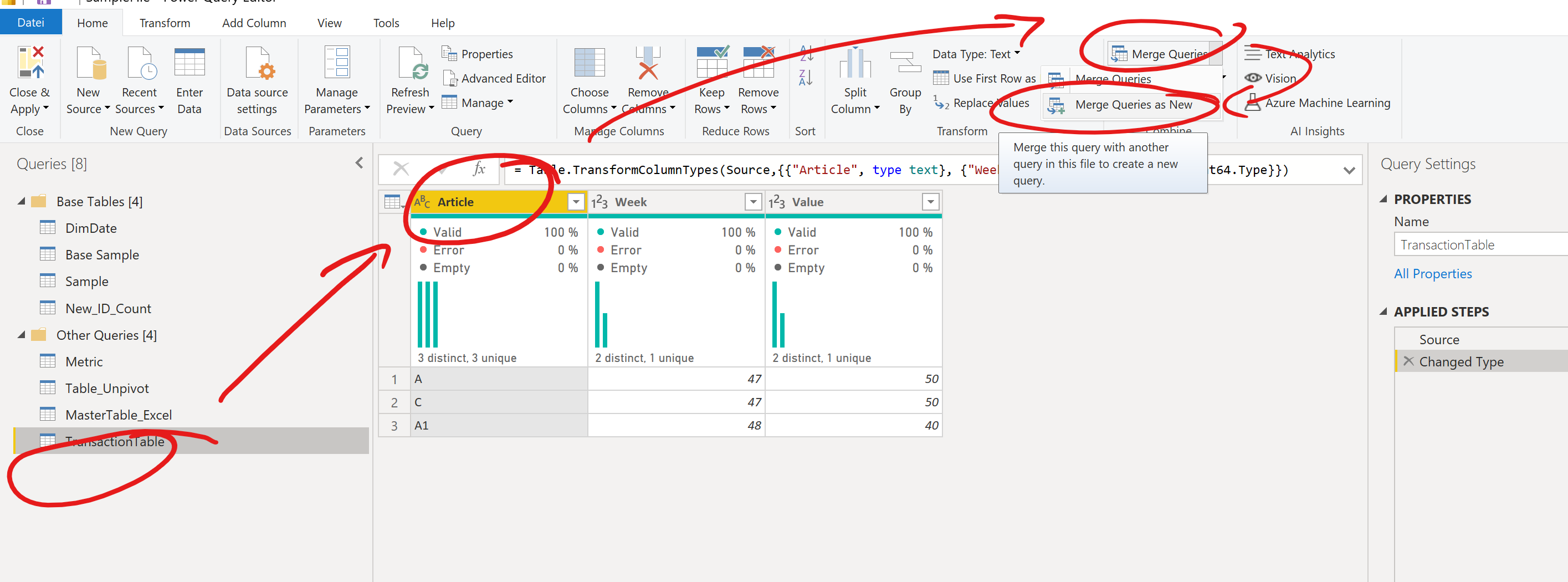
Task: Click the table menu icon above rows
Action: click(x=393, y=202)
